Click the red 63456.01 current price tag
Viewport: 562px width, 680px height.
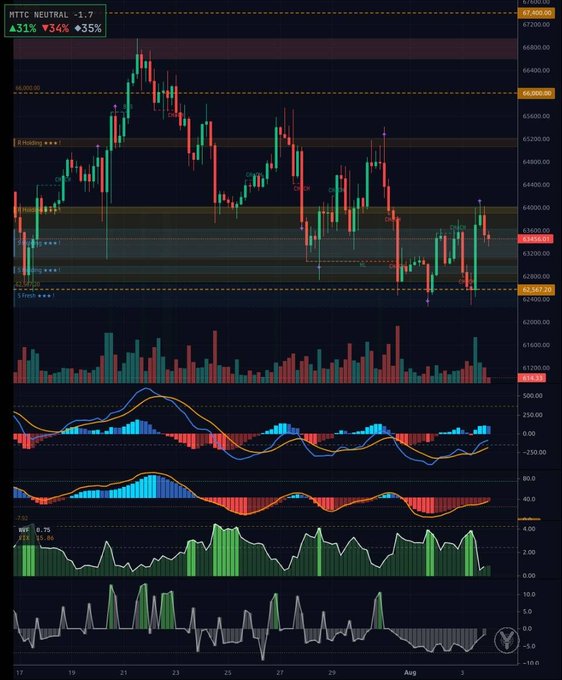(x=536, y=239)
